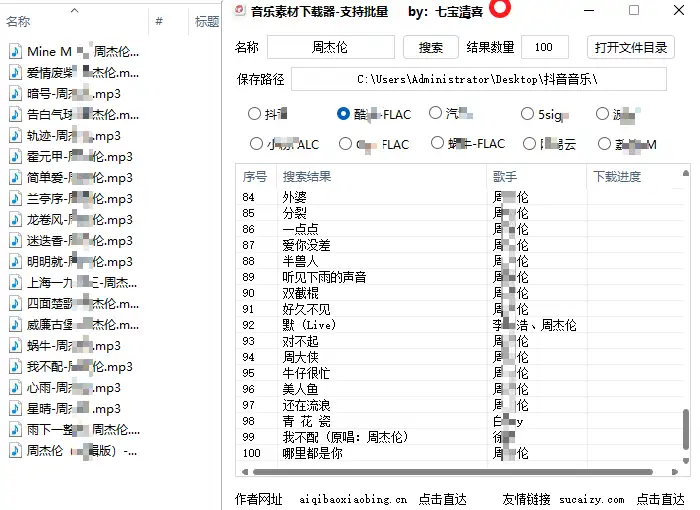Click the 龙卷风 mp3 file icon
Viewport: 700px width, 510px height.
tap(15, 219)
